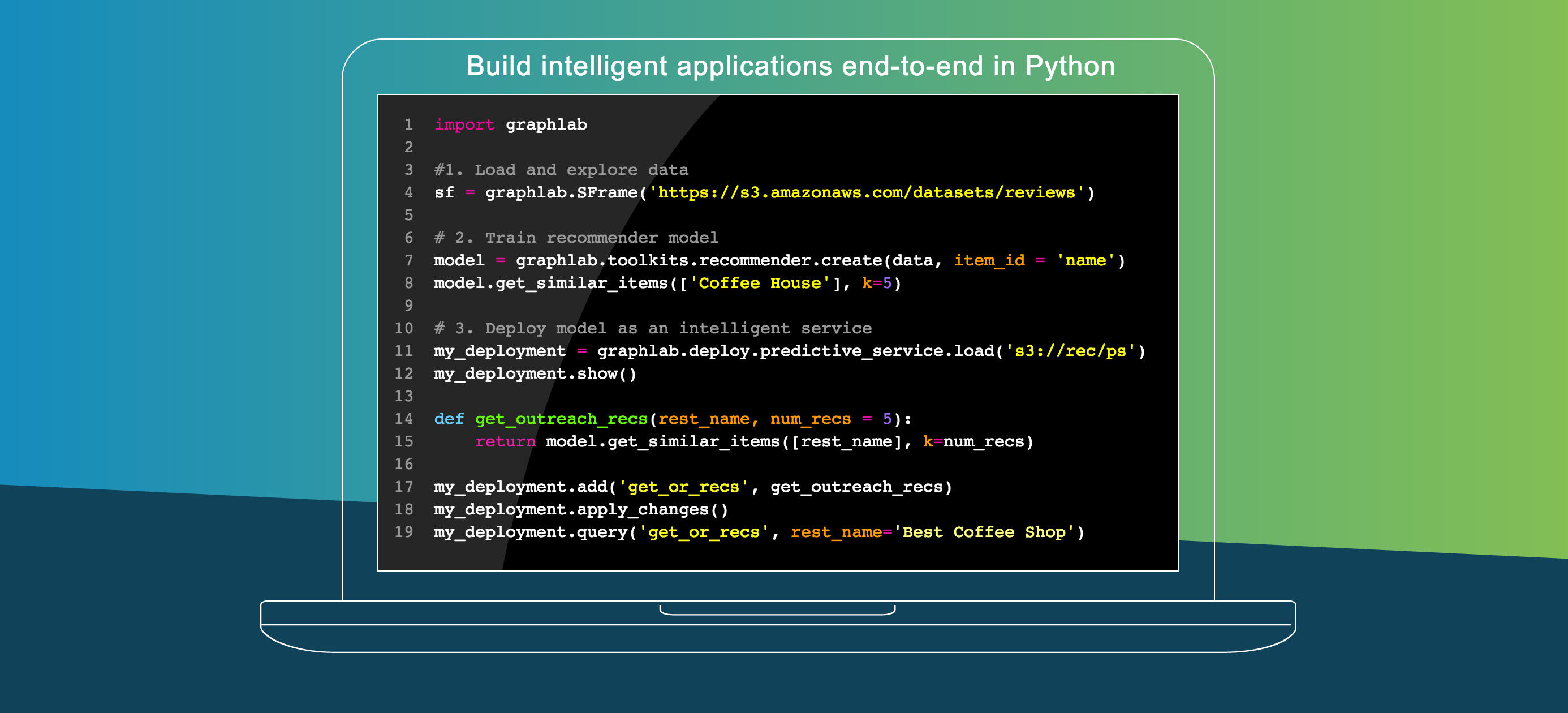Screen dimensions: 1568x713
Task: Click 'model.get_similar_items([' on line 8
Action: (561, 283)
